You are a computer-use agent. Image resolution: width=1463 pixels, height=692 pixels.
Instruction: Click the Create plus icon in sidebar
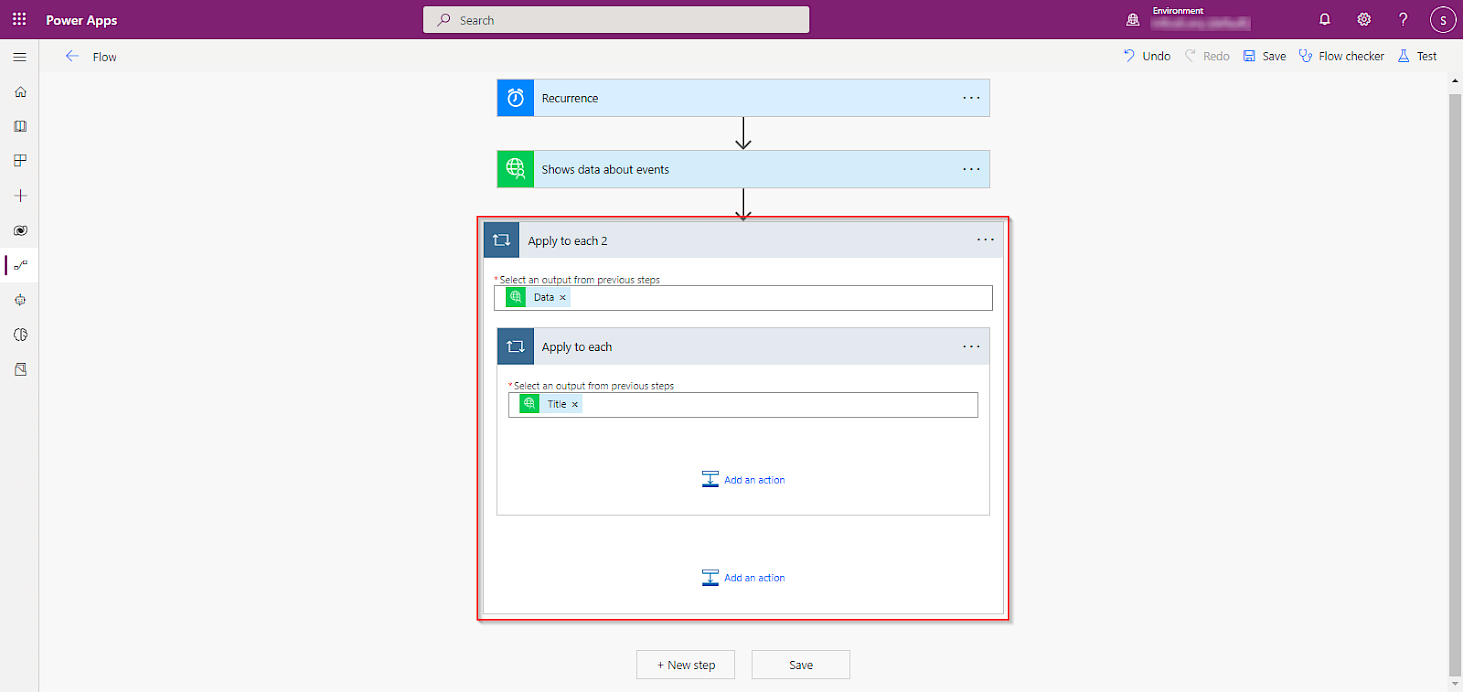pyautogui.click(x=20, y=196)
